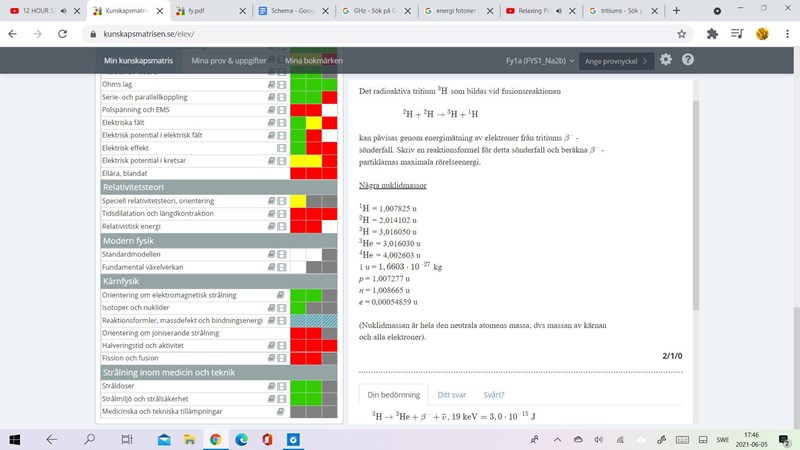
Task: Open book icon for Ohms lag
Action: click(x=271, y=83)
